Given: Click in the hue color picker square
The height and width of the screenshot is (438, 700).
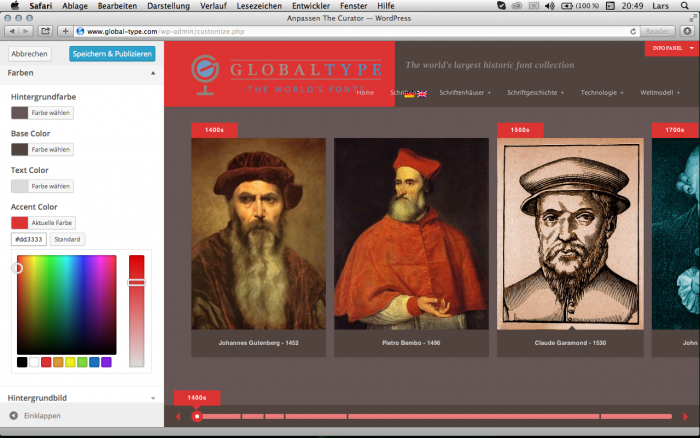Looking at the screenshot, I should tap(67, 305).
